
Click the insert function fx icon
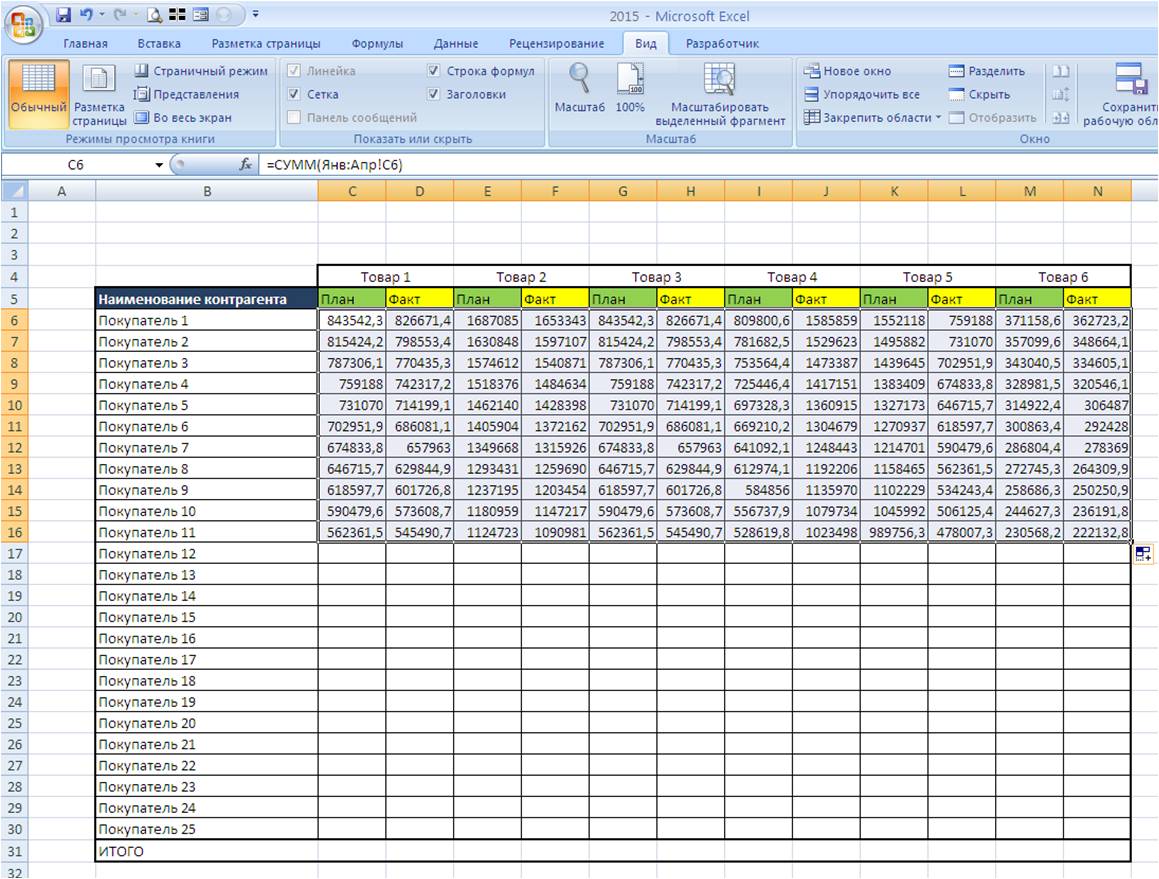pos(245,165)
